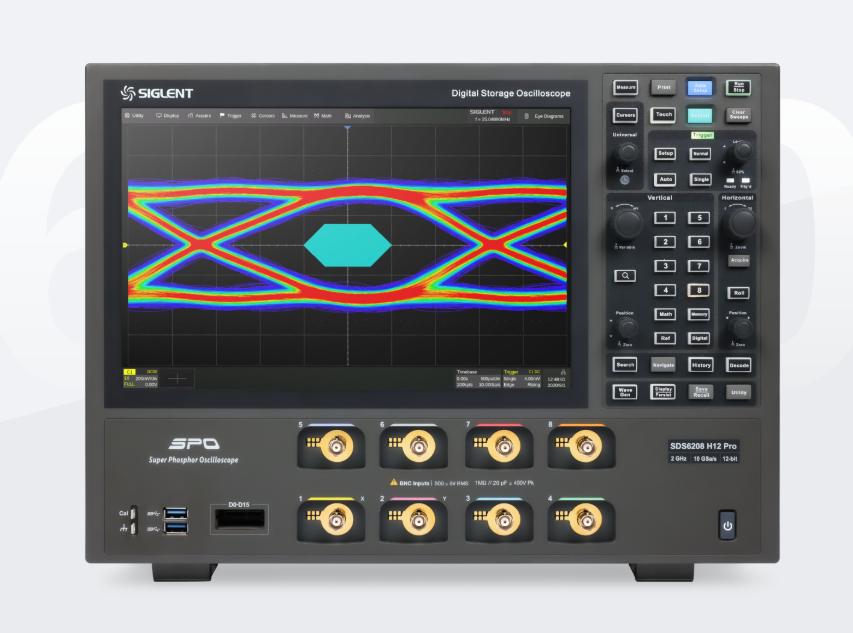
Task: Open the Trigger menu on screen
Action: tap(231, 116)
